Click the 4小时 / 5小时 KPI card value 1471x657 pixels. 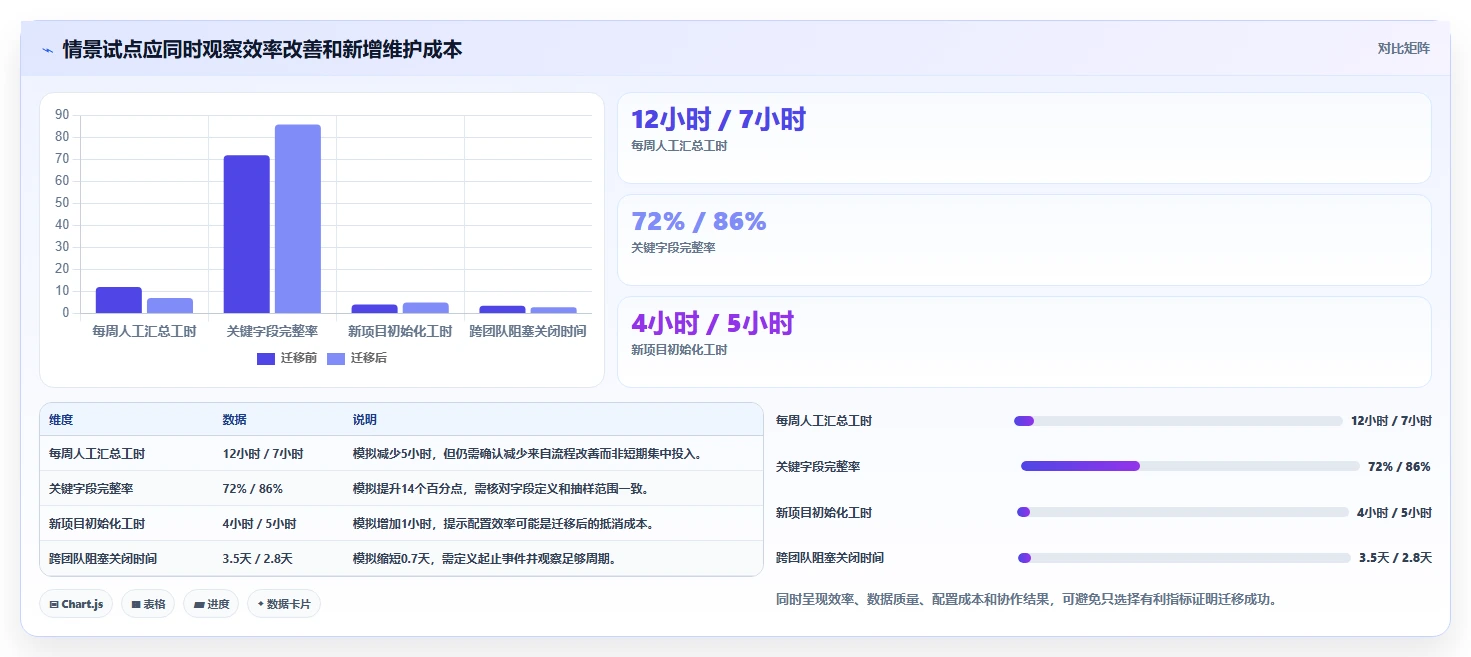click(712, 324)
